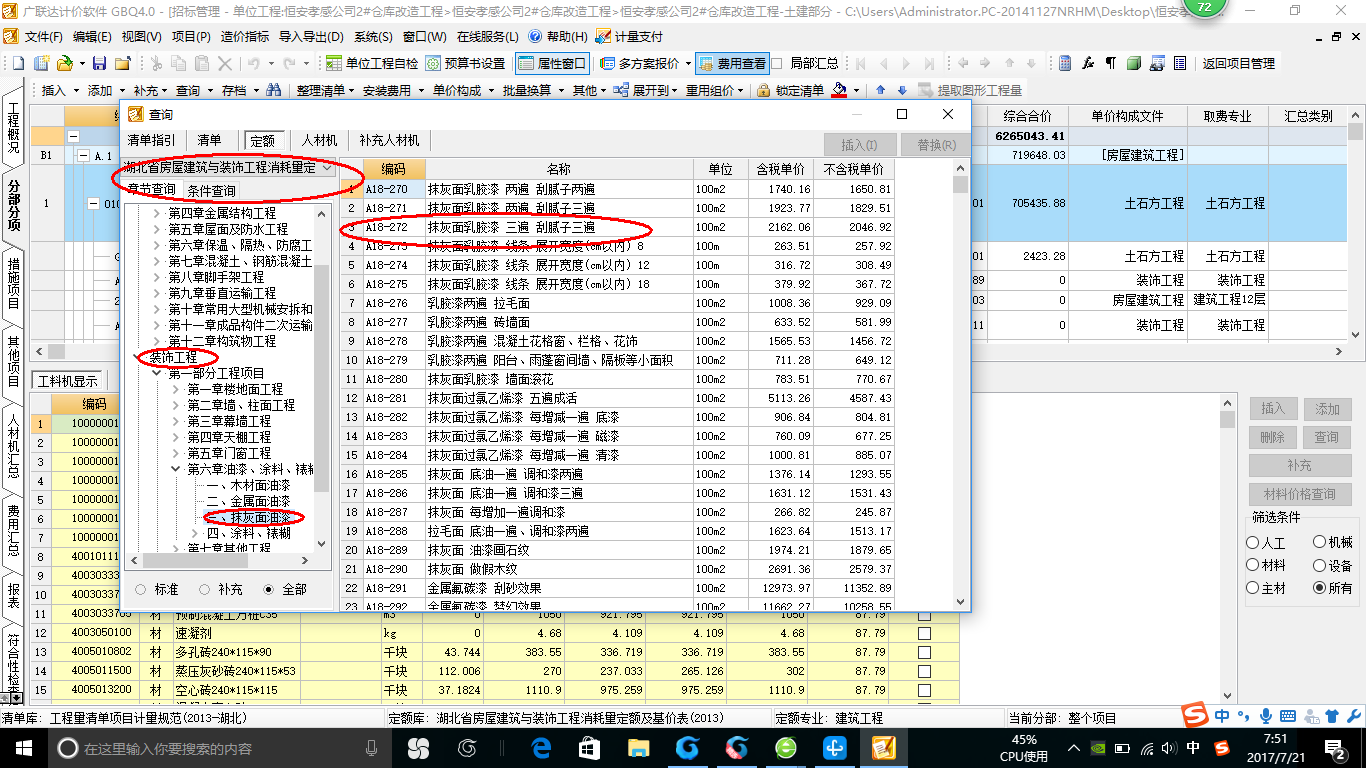Click the blue move-up arrow icon
1366x768 pixels.
(x=881, y=90)
